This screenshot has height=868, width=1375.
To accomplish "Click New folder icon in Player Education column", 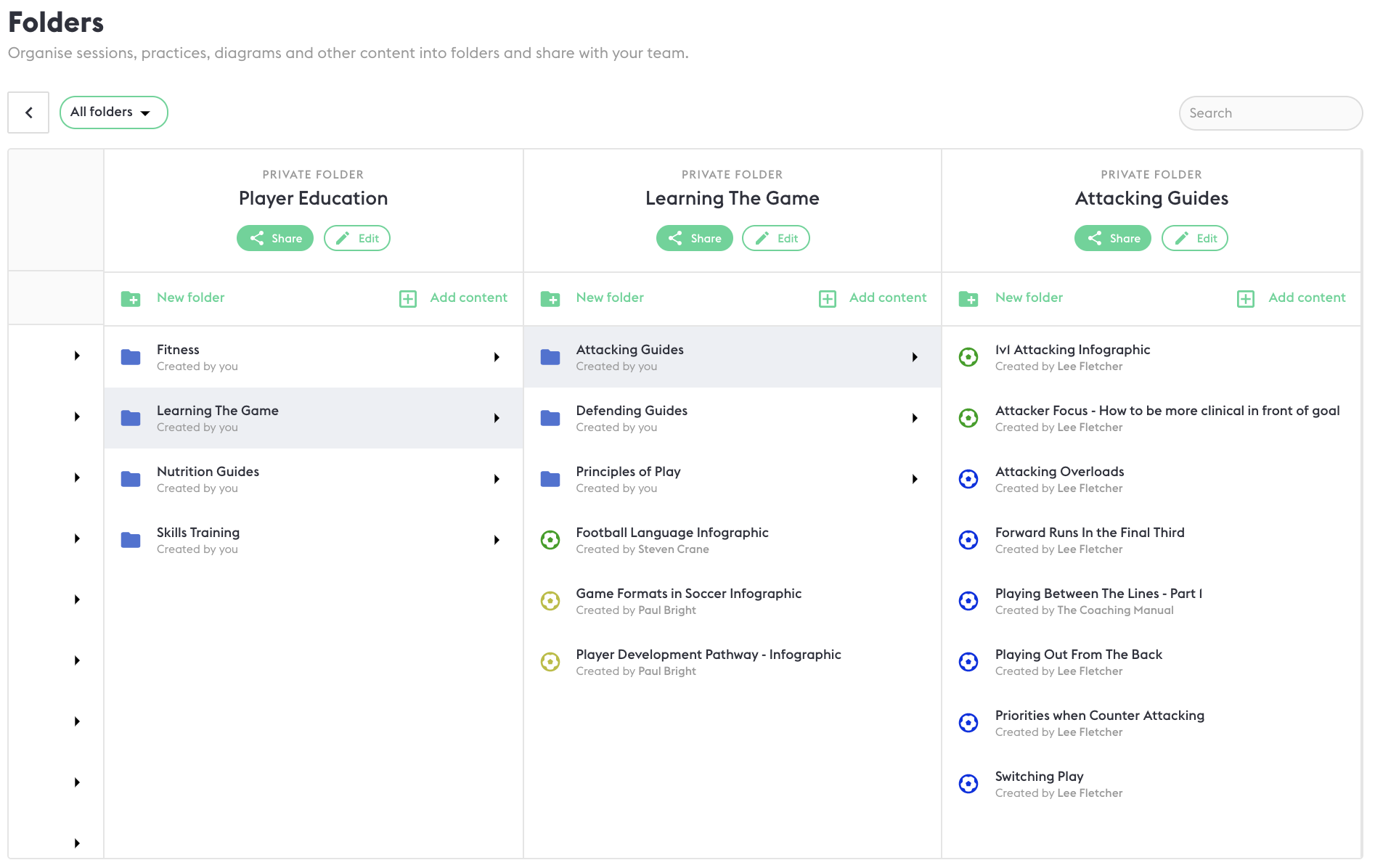I will 131,298.
